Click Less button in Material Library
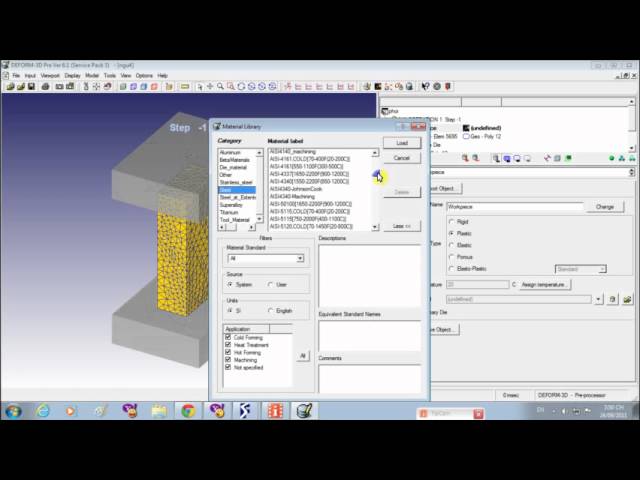Screen dimensions: 640x480 coord(402,226)
